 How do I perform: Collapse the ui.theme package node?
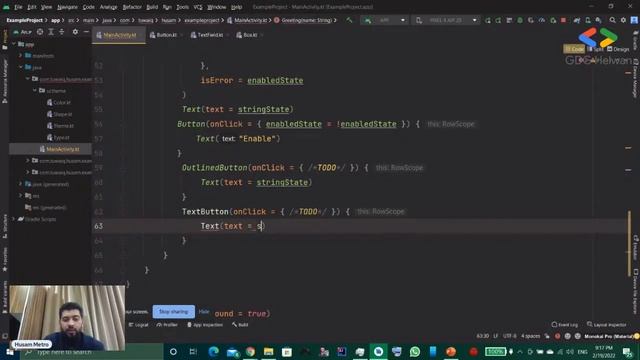[x=35, y=90]
